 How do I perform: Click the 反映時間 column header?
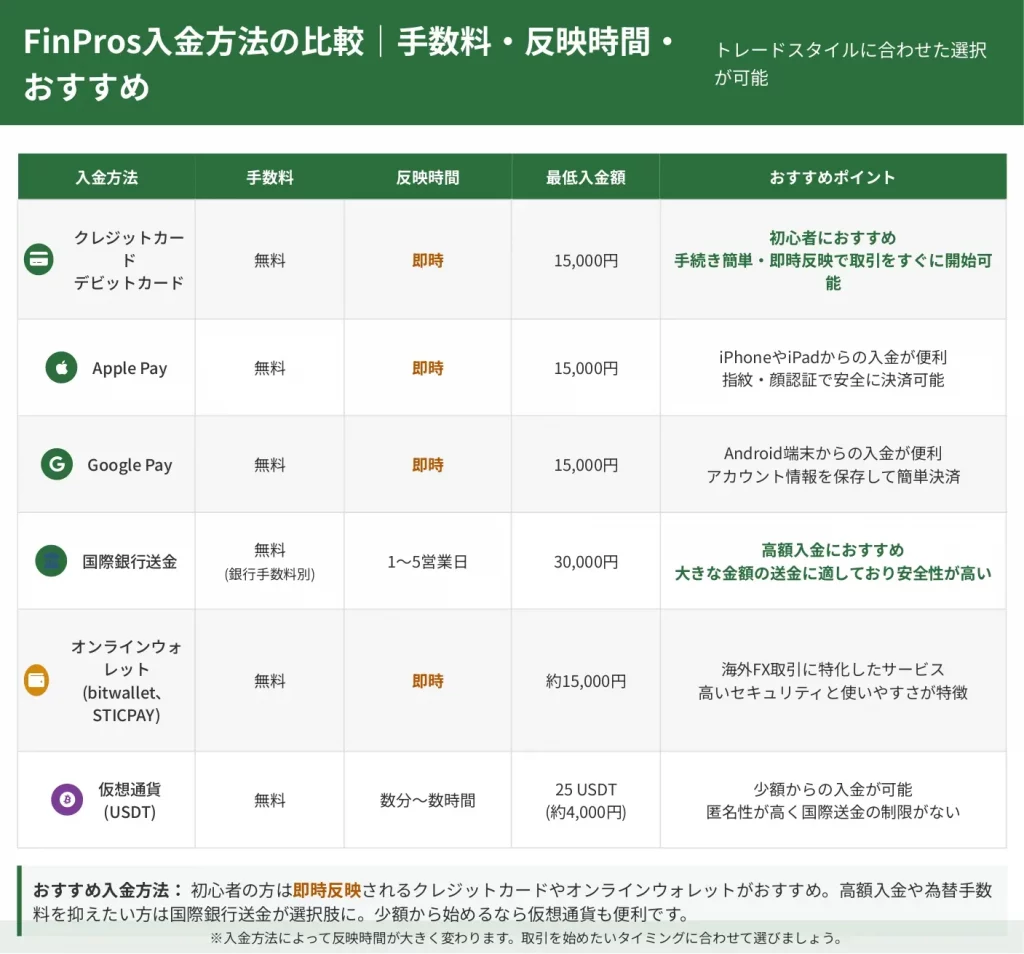tap(428, 177)
